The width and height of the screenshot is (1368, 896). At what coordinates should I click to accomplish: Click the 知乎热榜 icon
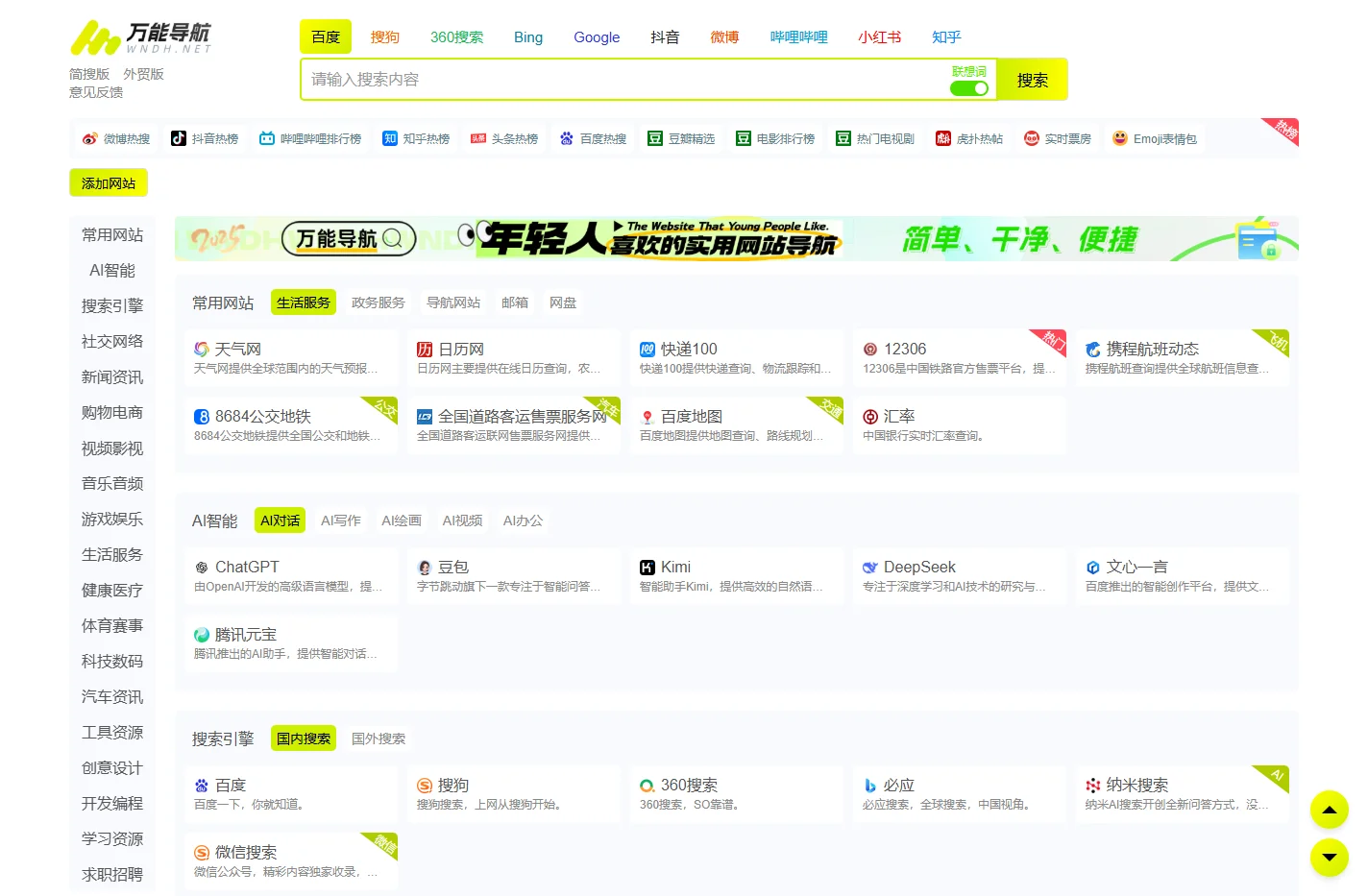coord(389,138)
